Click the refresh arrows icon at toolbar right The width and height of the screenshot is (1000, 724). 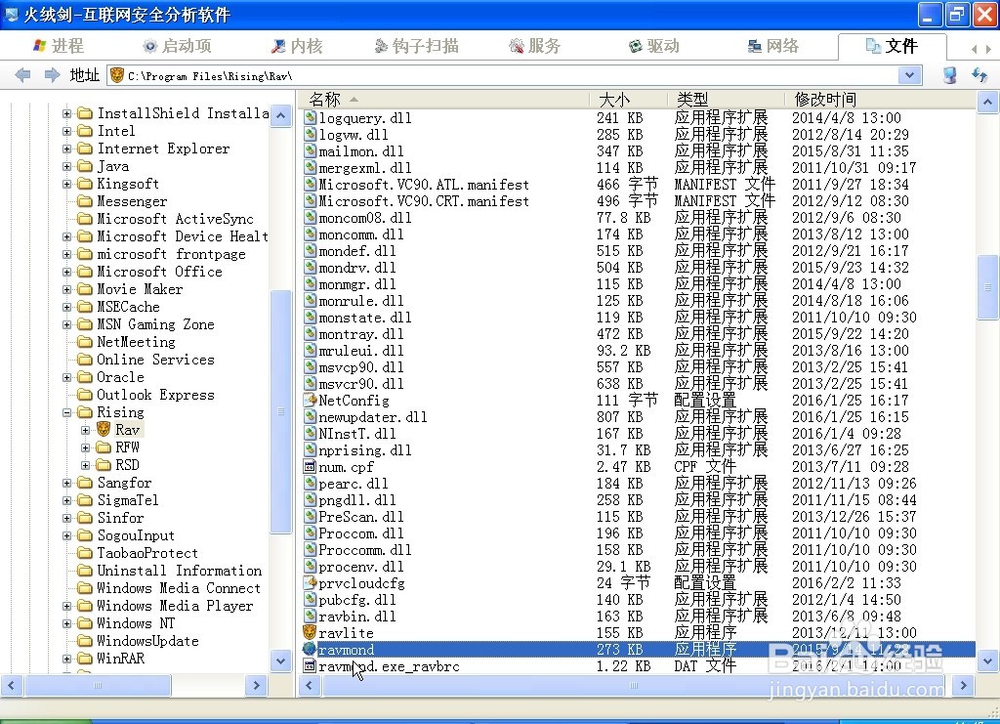980,75
